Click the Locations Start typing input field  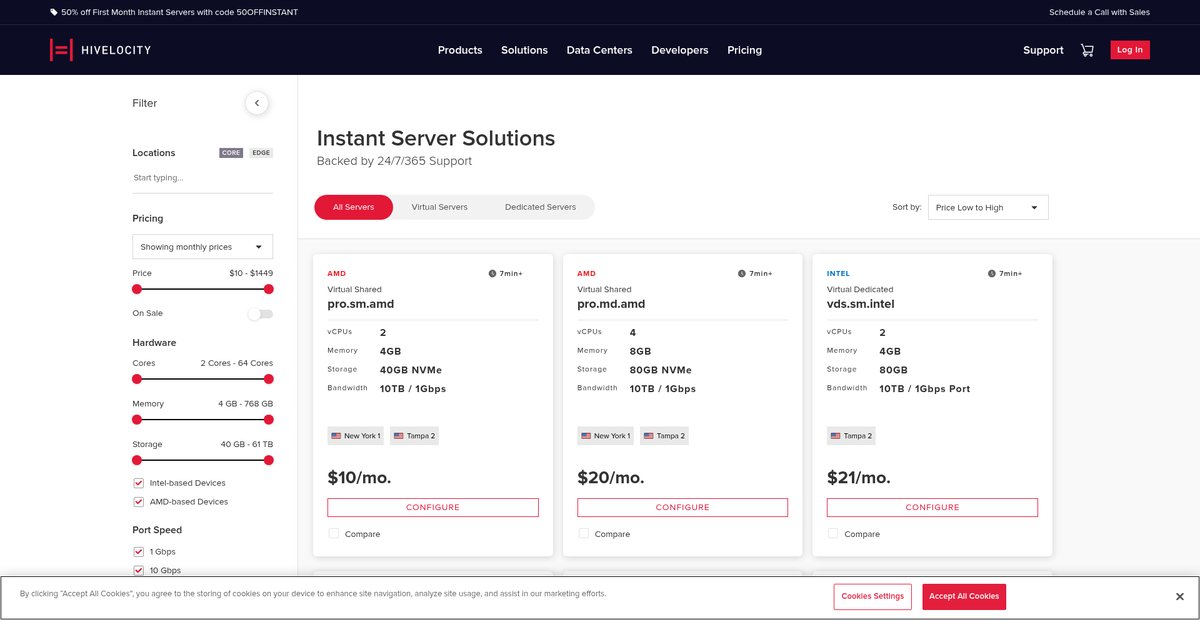[202, 178]
